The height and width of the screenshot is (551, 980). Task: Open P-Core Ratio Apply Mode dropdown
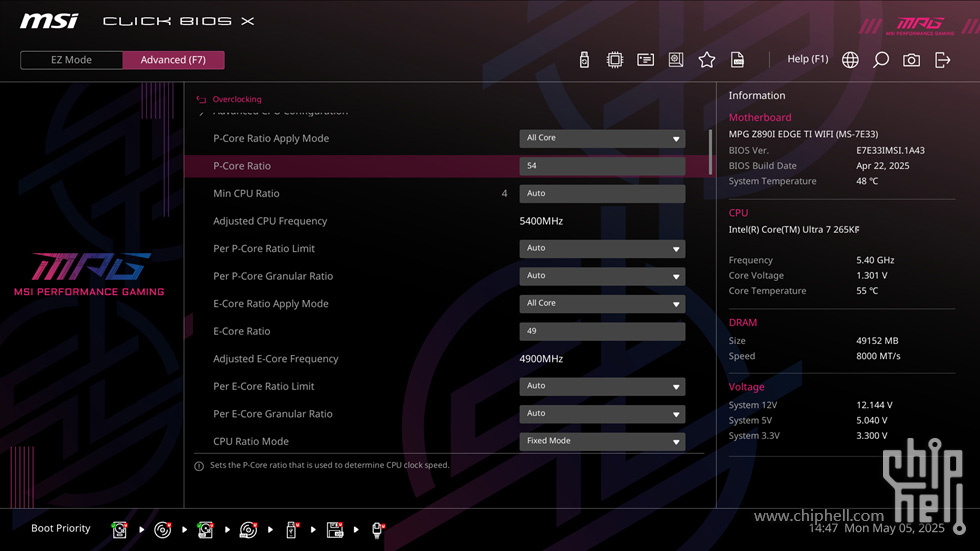pyautogui.click(x=602, y=139)
